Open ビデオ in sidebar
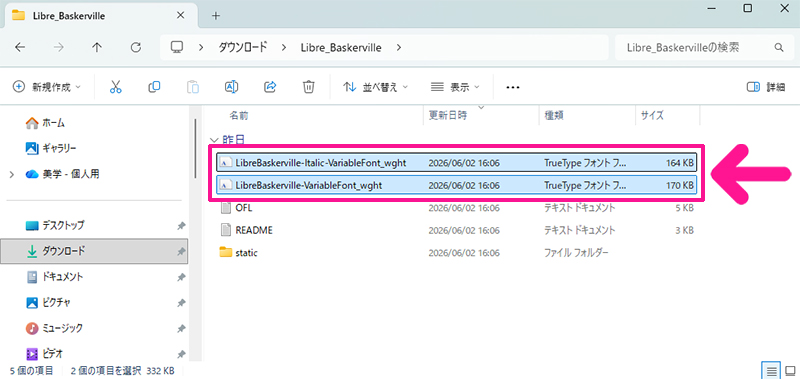Viewport: 800px width, 379px height. pyautogui.click(x=44, y=353)
